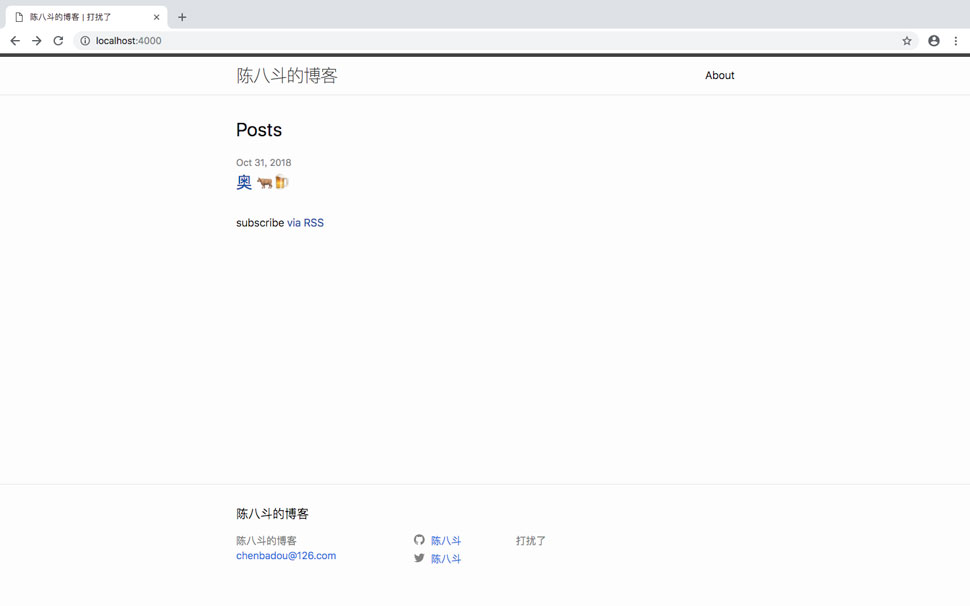The width and height of the screenshot is (970, 606).
Task: Select the 陈八斗的博客 | 打扰了 tab
Action: 87,17
